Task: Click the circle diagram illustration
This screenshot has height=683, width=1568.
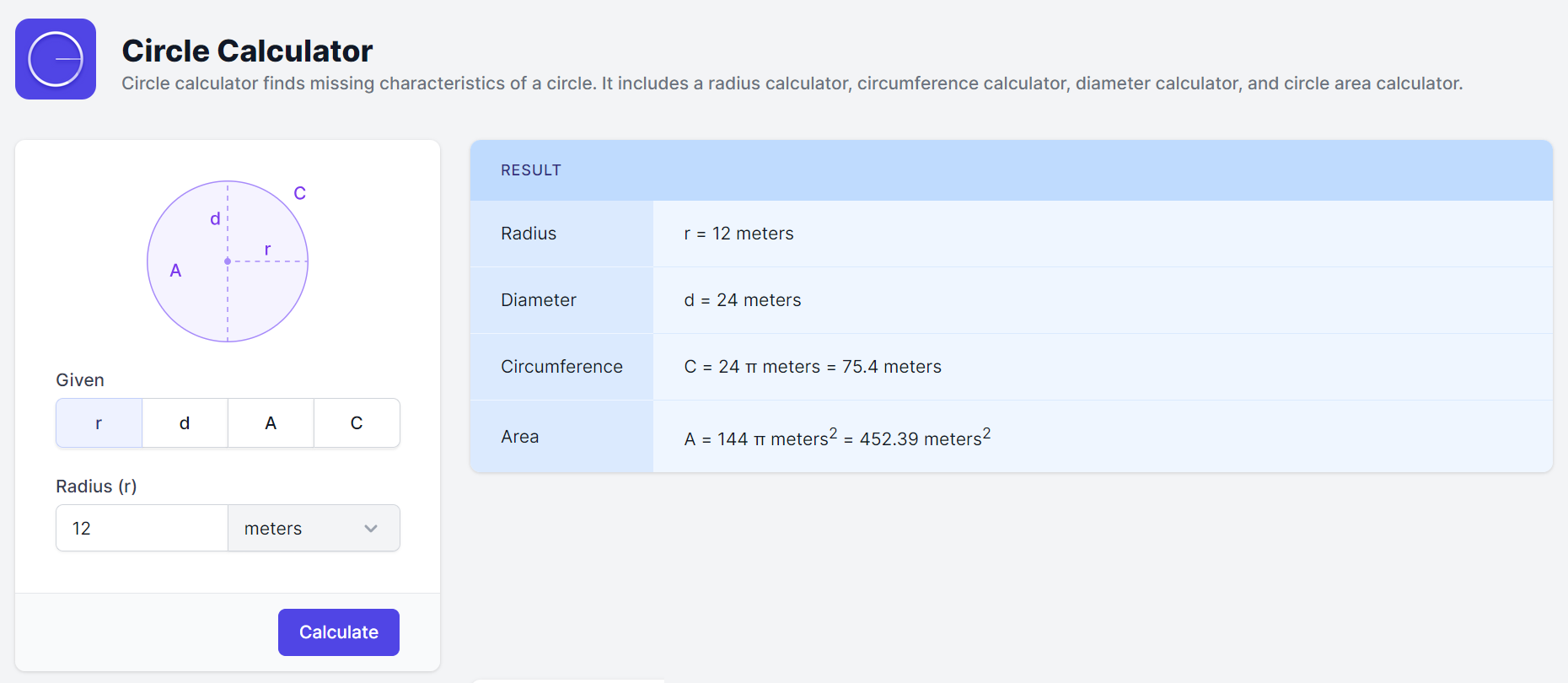Action: click(x=228, y=261)
